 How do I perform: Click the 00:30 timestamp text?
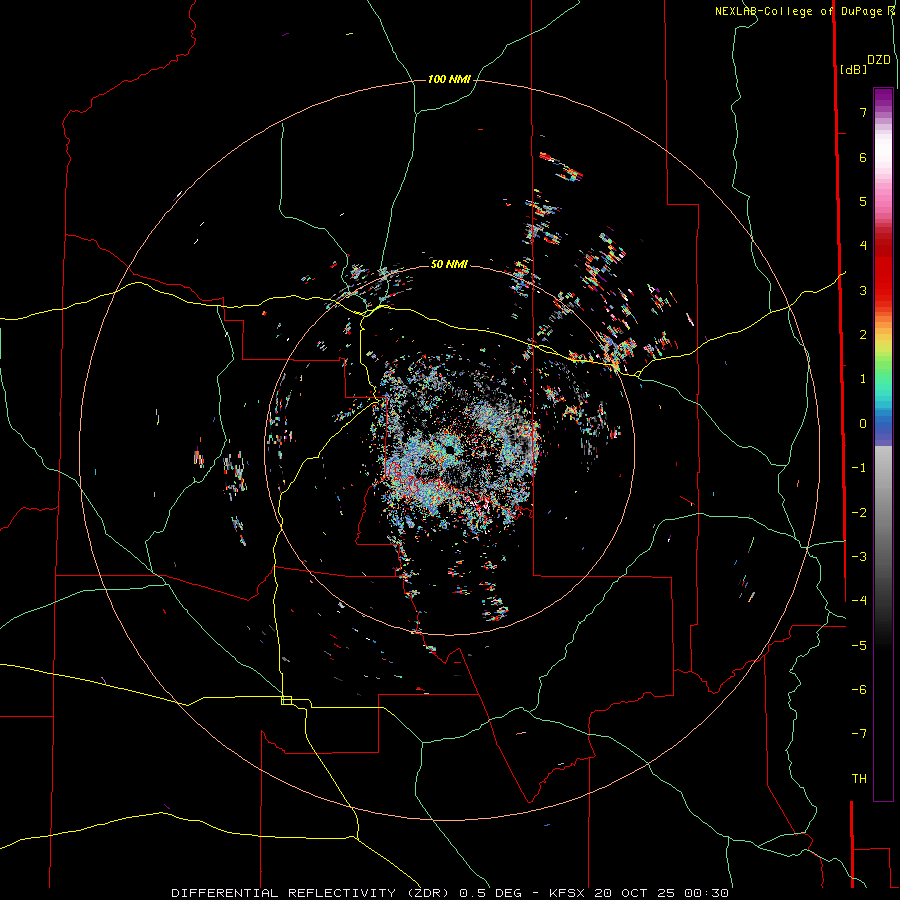tap(707, 893)
